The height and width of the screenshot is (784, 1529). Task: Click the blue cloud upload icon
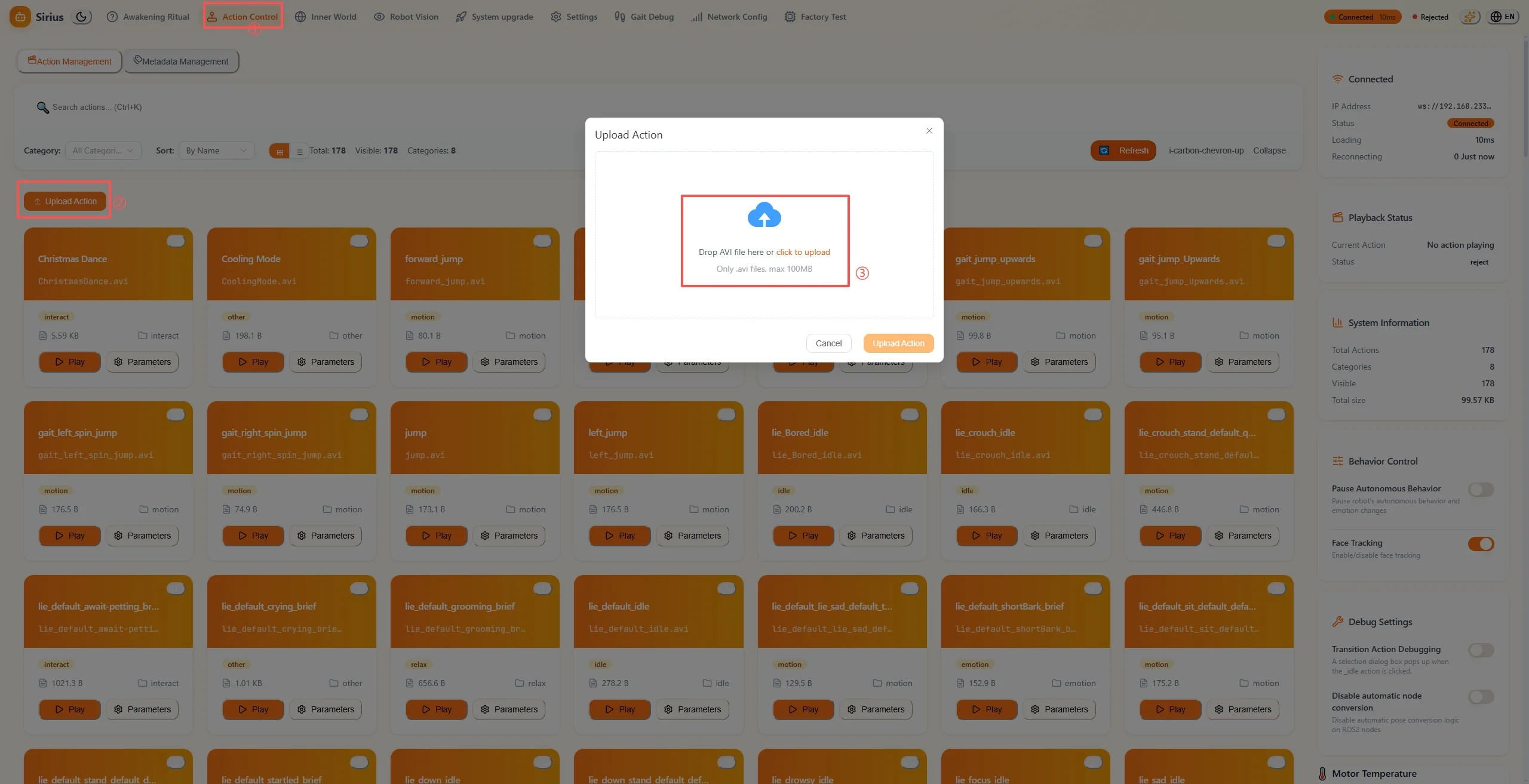click(x=764, y=215)
